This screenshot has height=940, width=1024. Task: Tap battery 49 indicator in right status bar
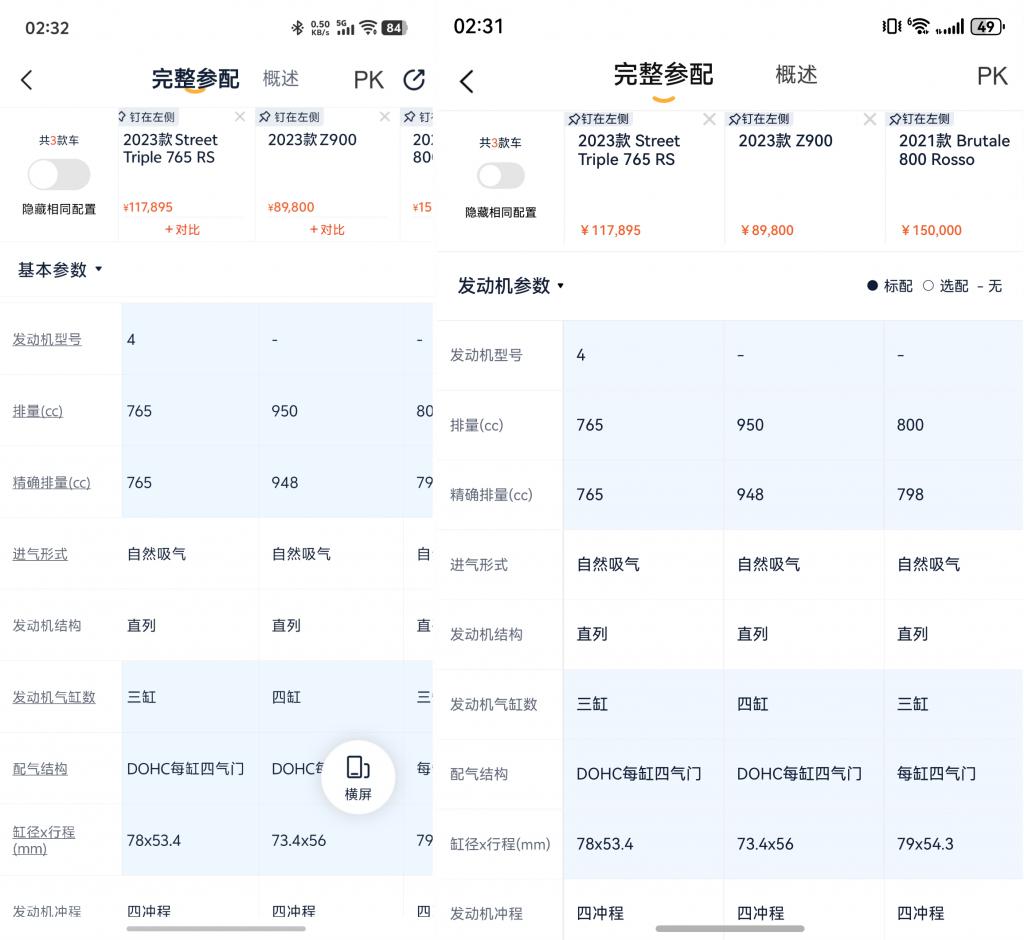click(x=987, y=26)
